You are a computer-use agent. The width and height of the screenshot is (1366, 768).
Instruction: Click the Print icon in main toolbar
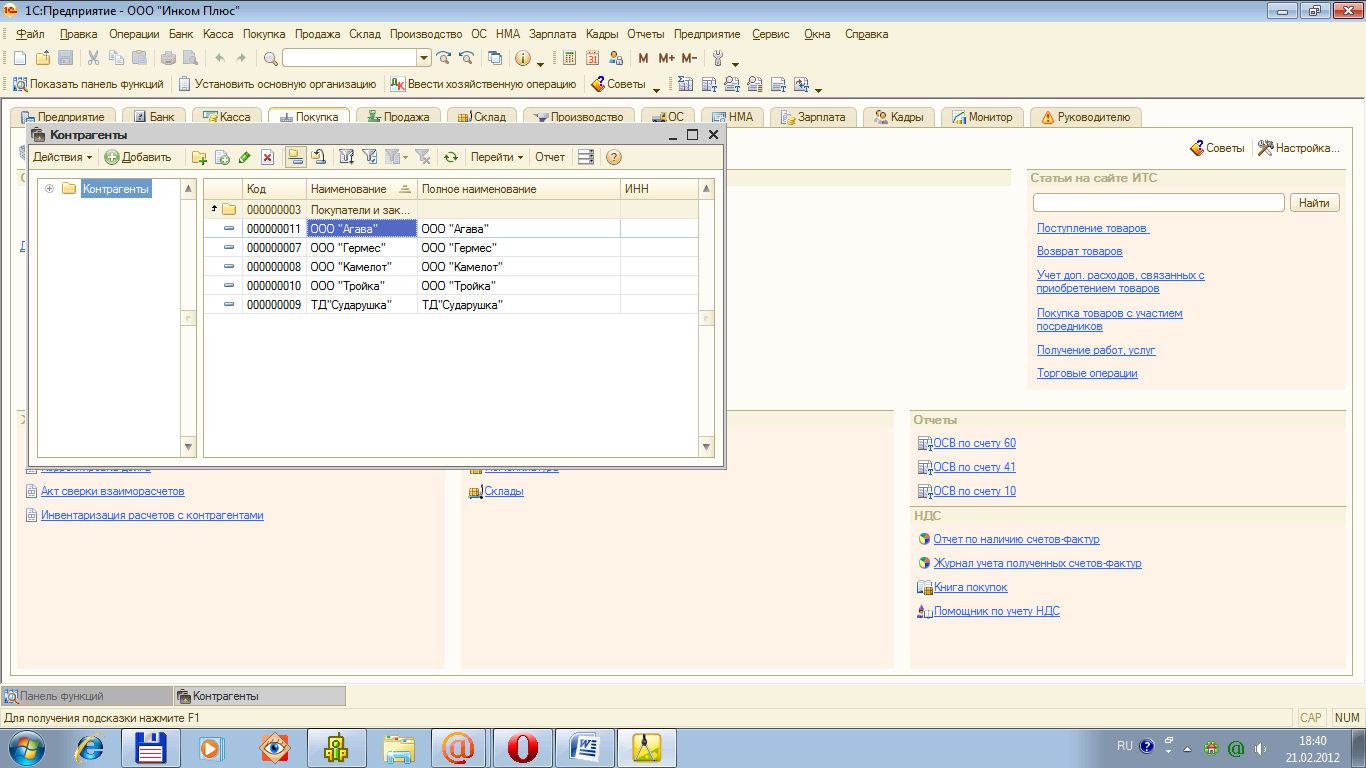coord(169,58)
